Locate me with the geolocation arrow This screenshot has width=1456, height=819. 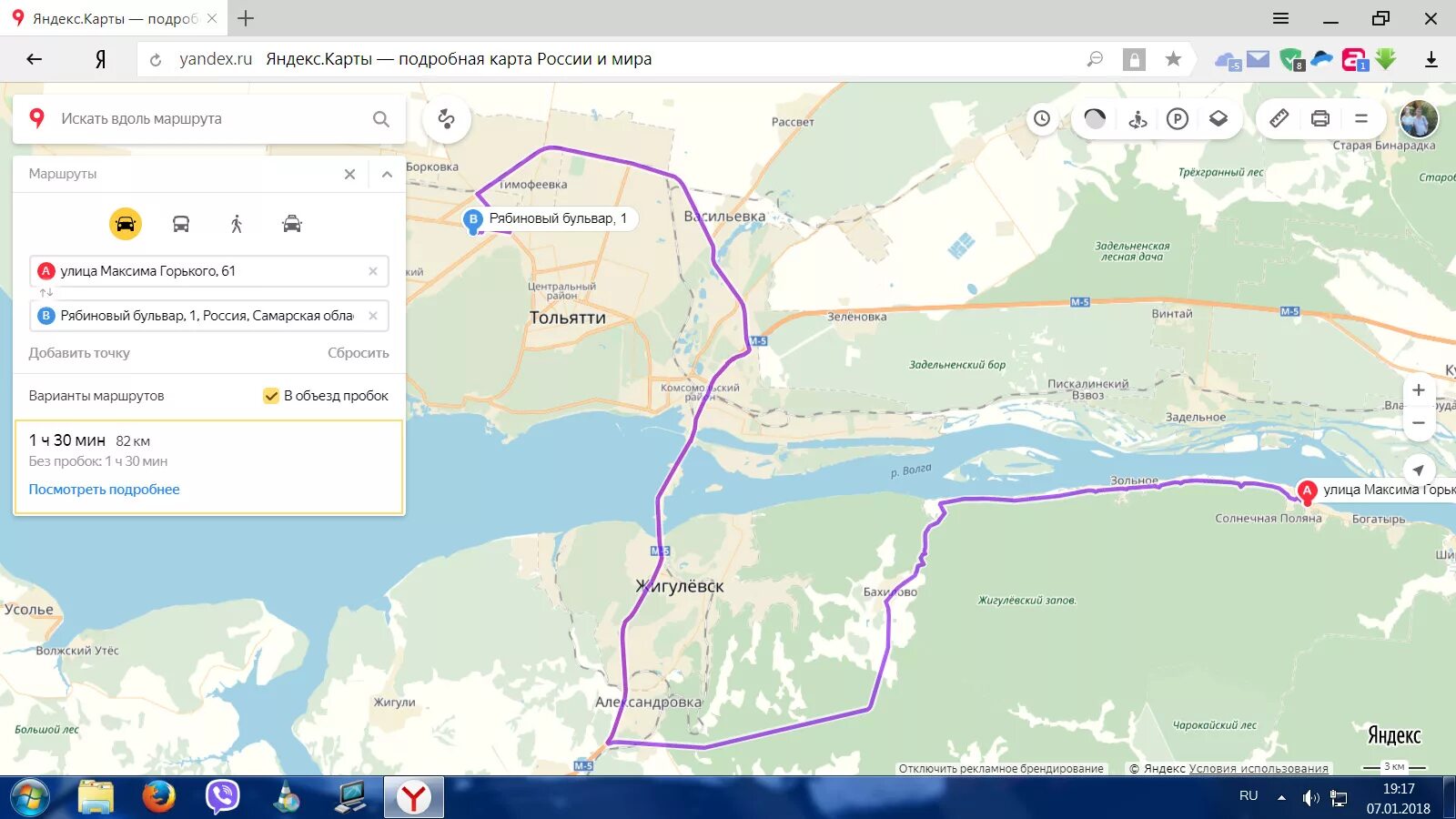pos(1418,470)
